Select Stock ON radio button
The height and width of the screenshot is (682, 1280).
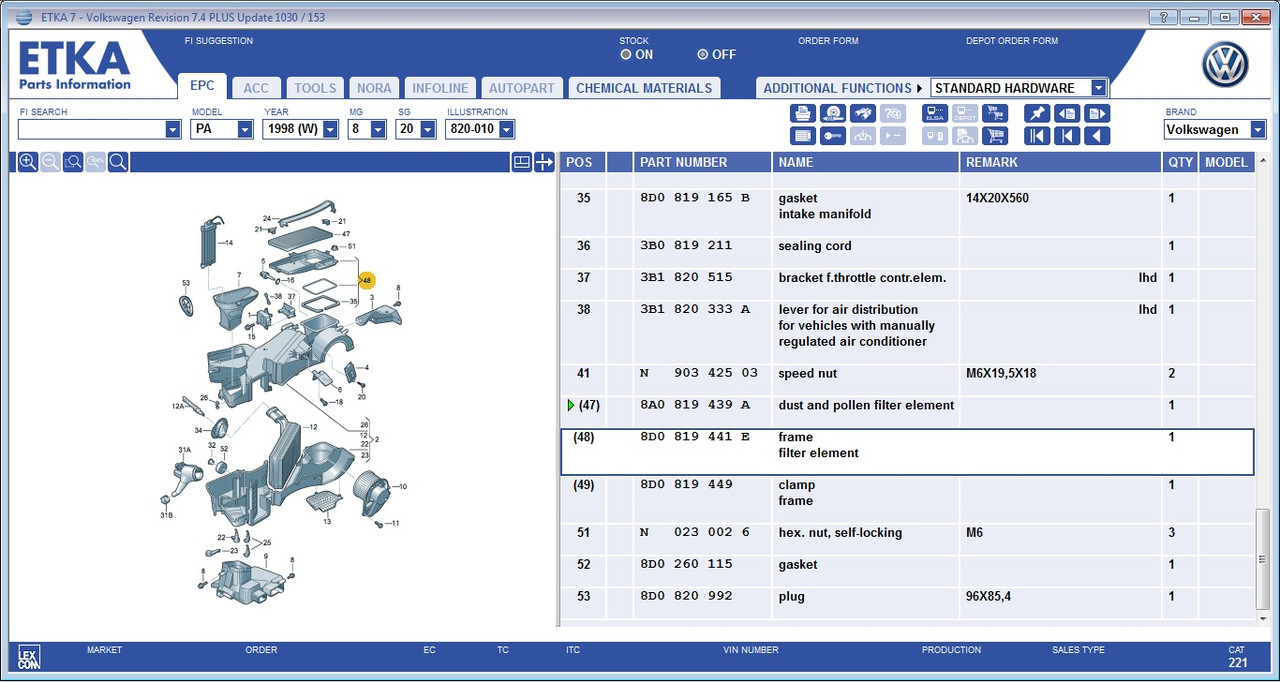tap(626, 55)
